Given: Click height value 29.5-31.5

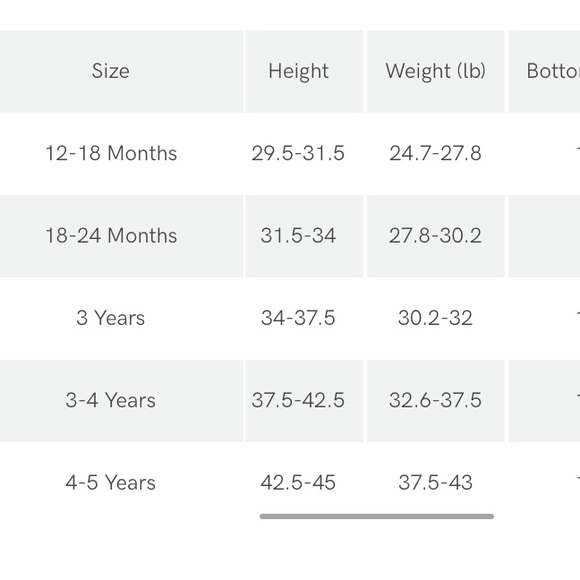Looking at the screenshot, I should 298,153.
